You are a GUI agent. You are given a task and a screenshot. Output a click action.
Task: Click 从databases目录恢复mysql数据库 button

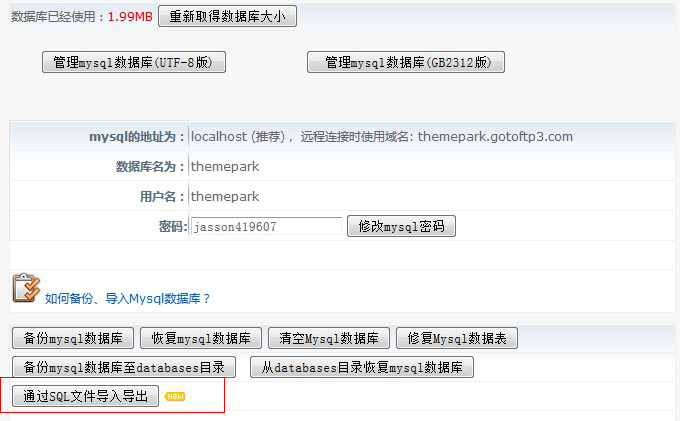coord(361,367)
